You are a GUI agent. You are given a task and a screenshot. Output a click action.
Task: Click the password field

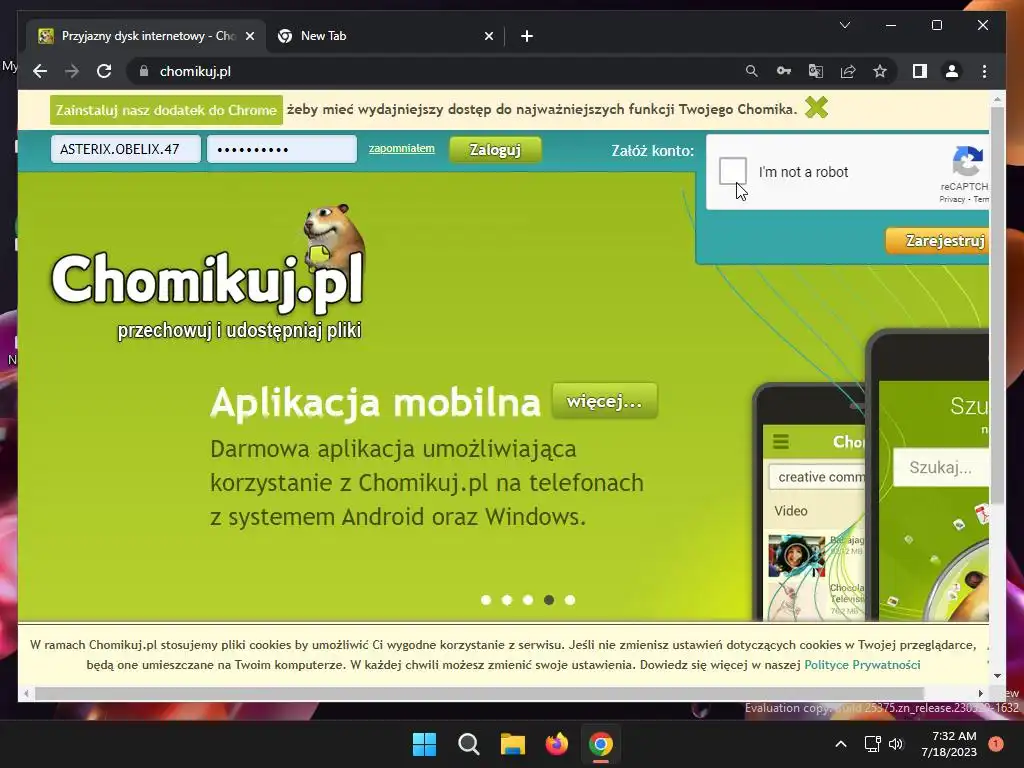[x=281, y=149]
